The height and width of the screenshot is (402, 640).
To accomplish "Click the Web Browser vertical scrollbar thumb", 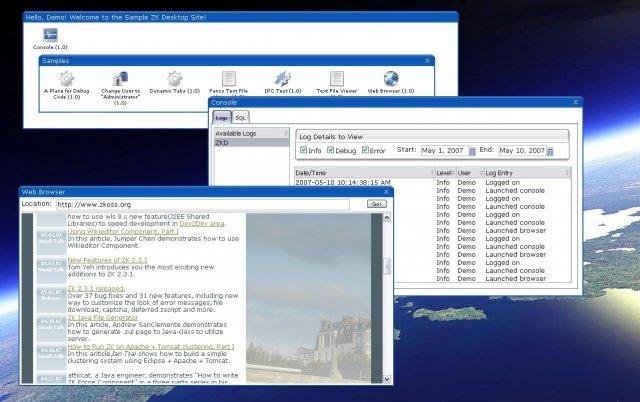I will coord(387,266).
